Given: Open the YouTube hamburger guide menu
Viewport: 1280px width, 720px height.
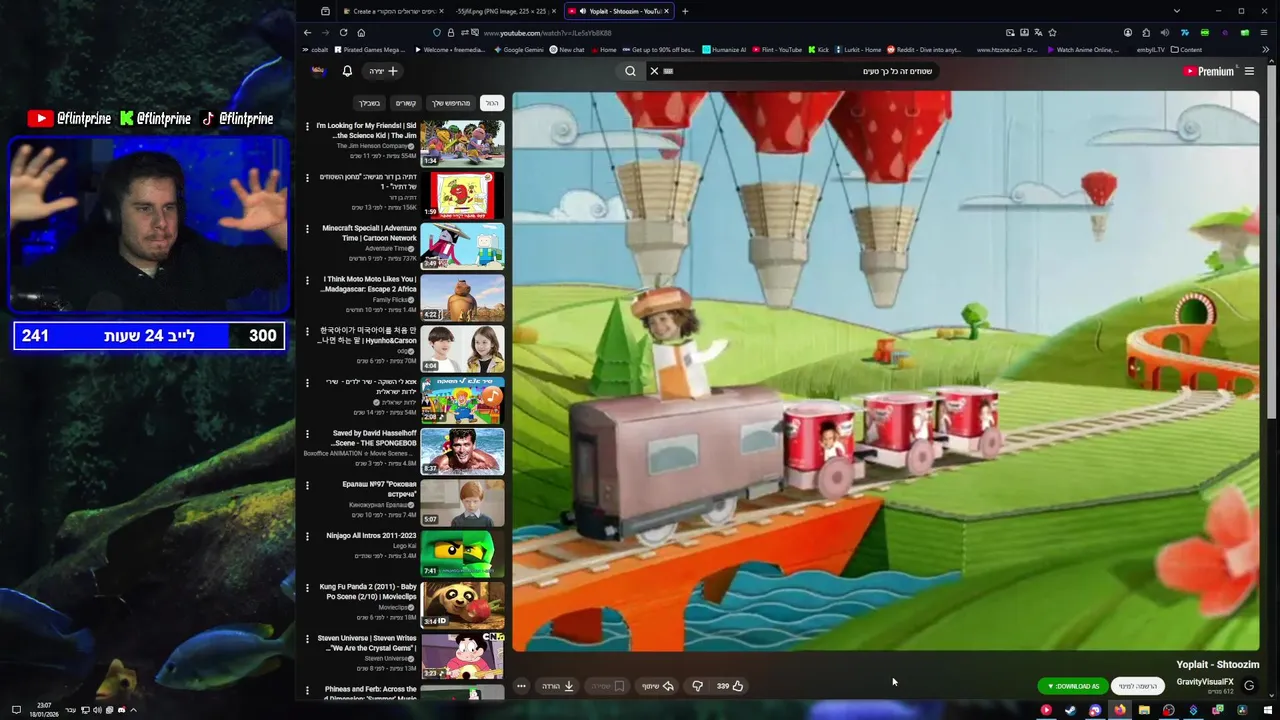Looking at the screenshot, I should click(x=1249, y=71).
